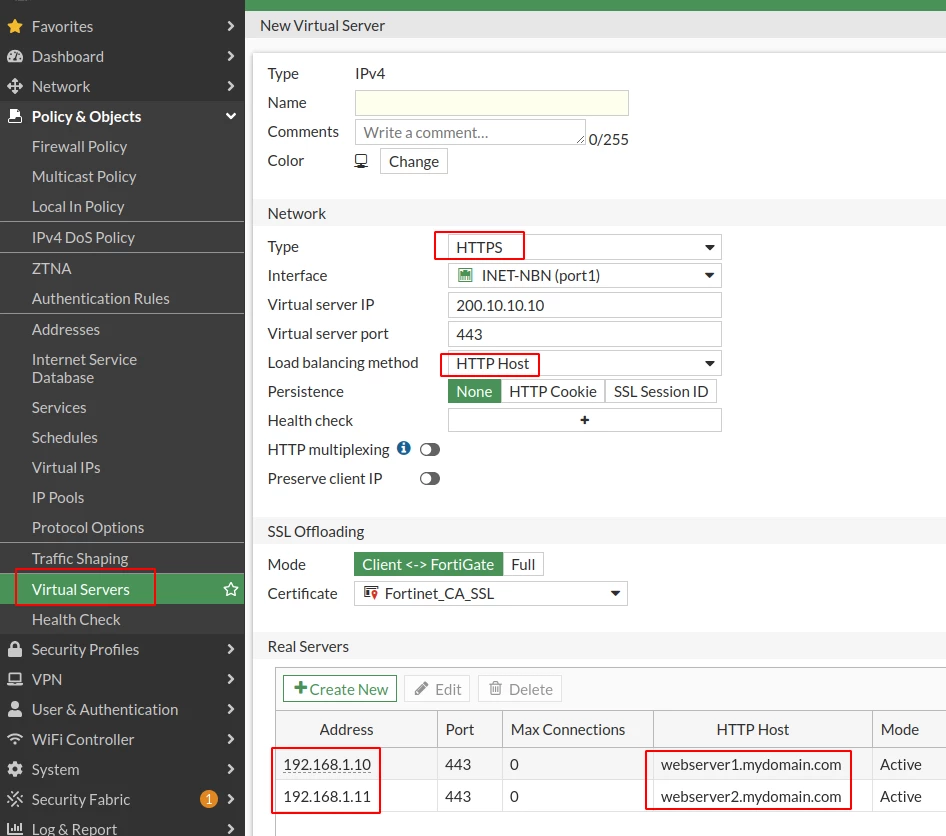Collapse the Policy & Objects section chevron
Image resolution: width=946 pixels, height=836 pixels.
tap(230, 116)
